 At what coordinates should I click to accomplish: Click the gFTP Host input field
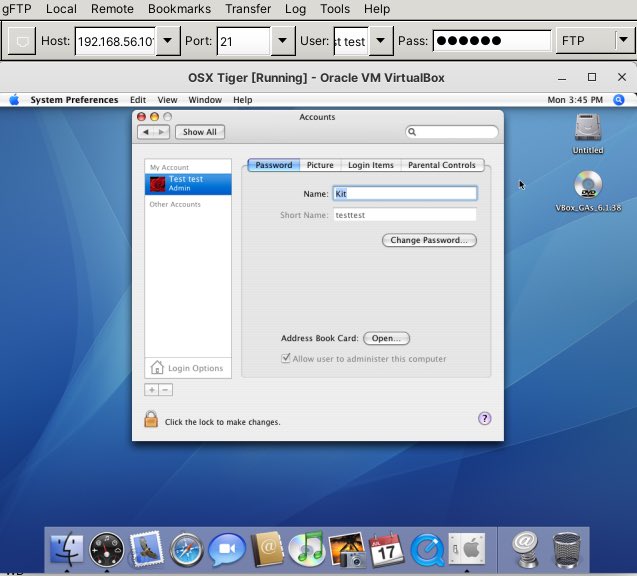click(115, 41)
